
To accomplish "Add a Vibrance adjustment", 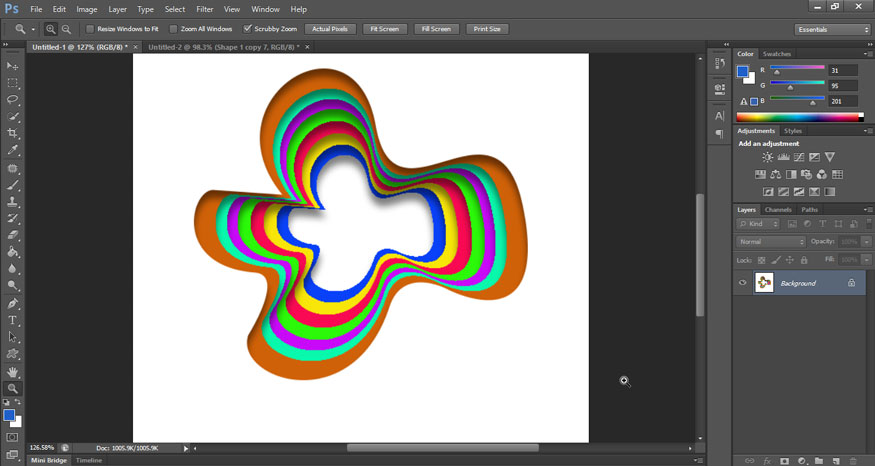I will click(x=830, y=157).
